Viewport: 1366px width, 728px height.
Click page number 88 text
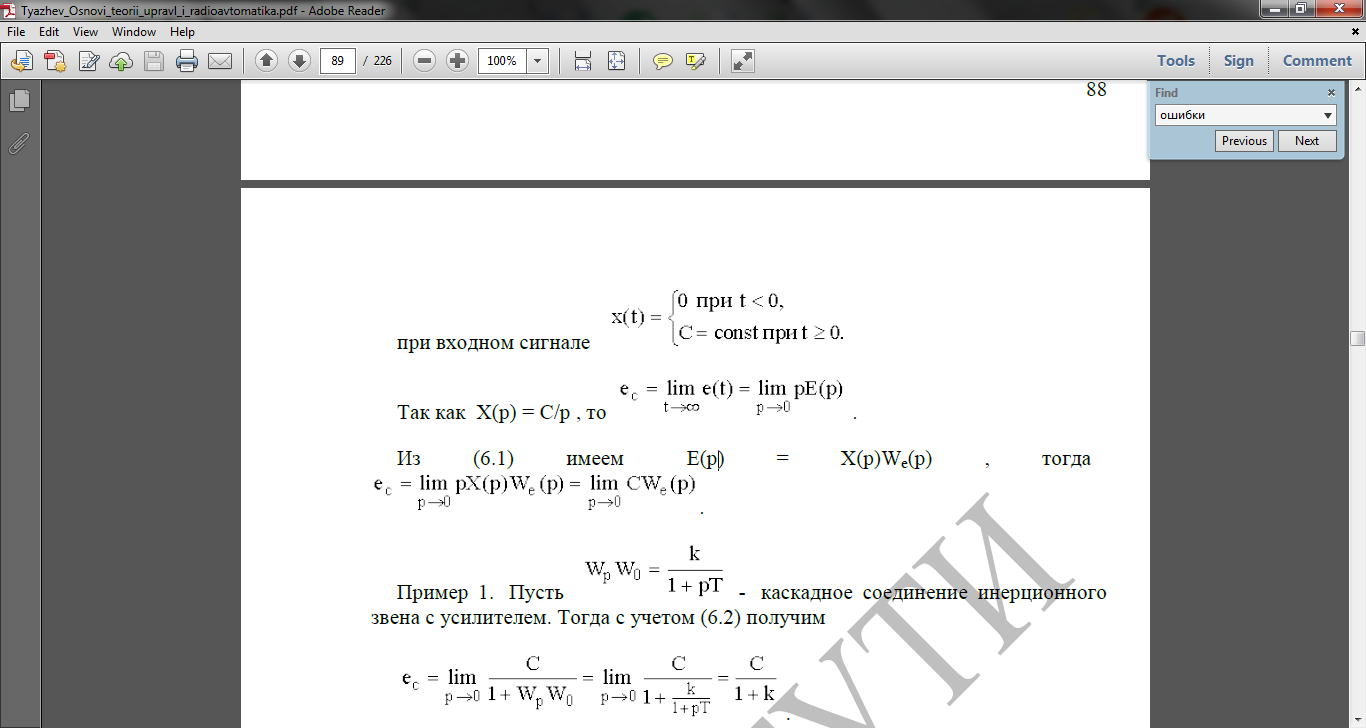(1096, 90)
